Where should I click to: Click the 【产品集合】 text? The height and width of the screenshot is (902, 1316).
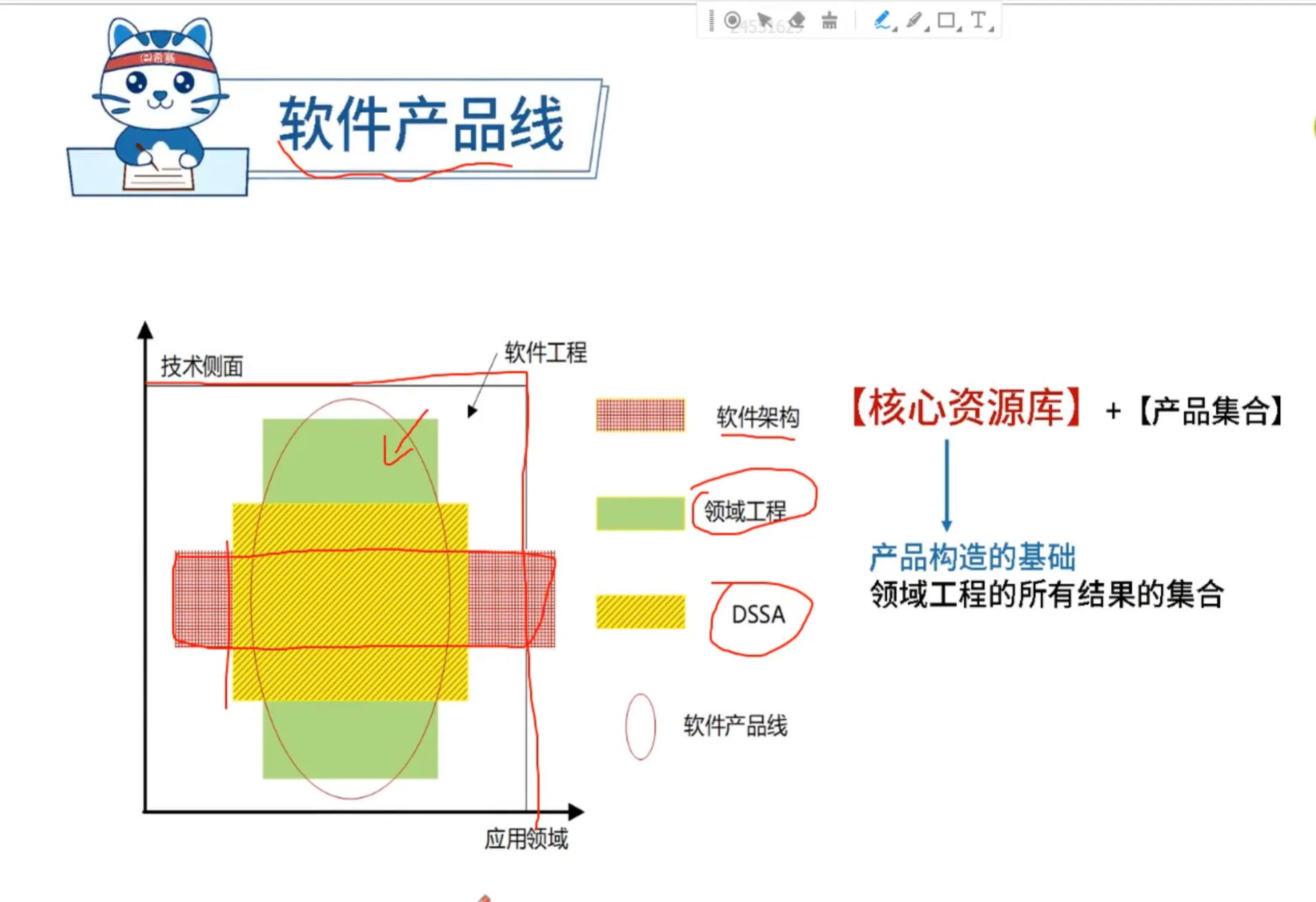[x=1211, y=411]
